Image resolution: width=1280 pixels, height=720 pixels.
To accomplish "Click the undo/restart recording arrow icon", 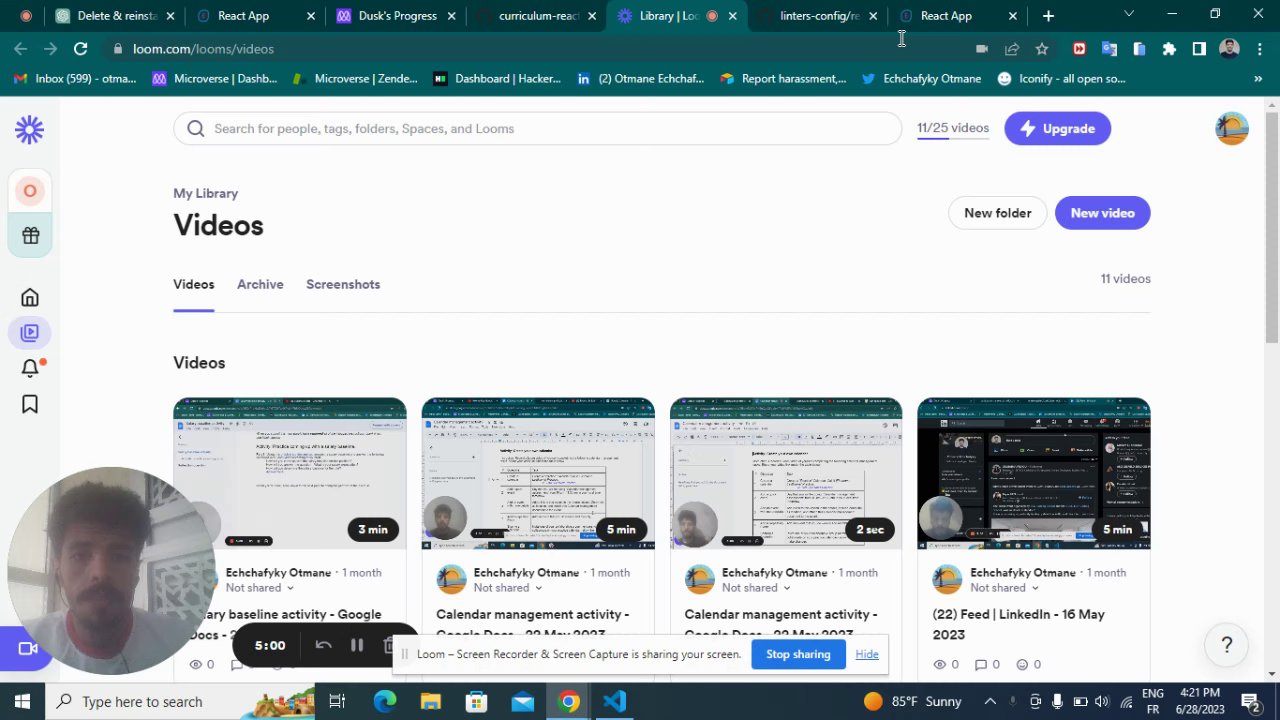I will click(323, 645).
